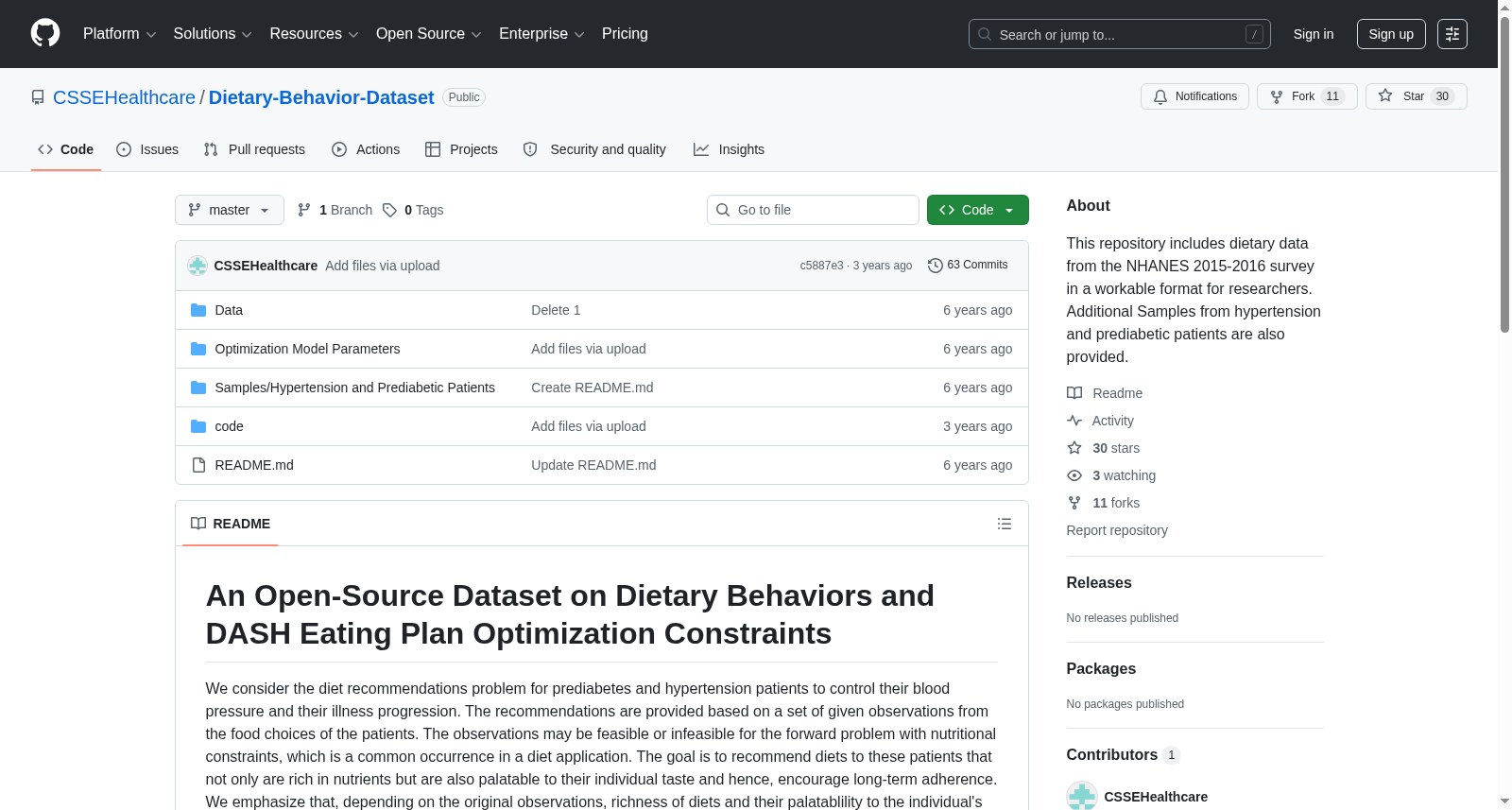Click the Notifications bell button
The width and height of the screenshot is (1512, 810).
(1194, 96)
